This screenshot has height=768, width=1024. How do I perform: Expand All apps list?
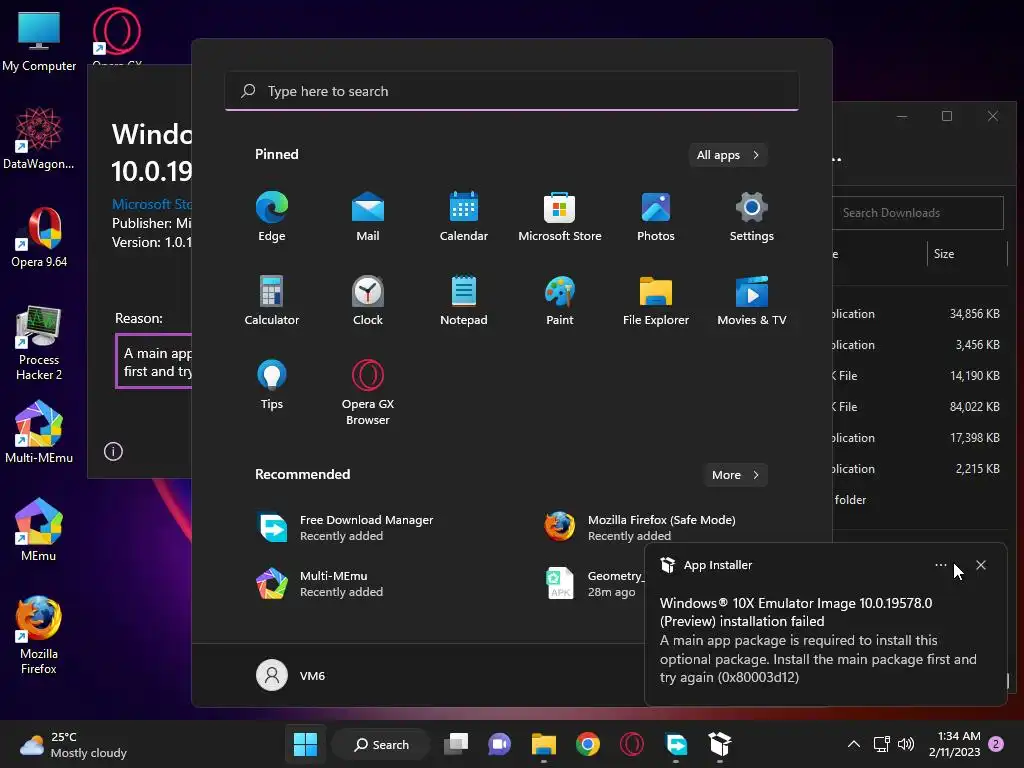click(x=728, y=155)
